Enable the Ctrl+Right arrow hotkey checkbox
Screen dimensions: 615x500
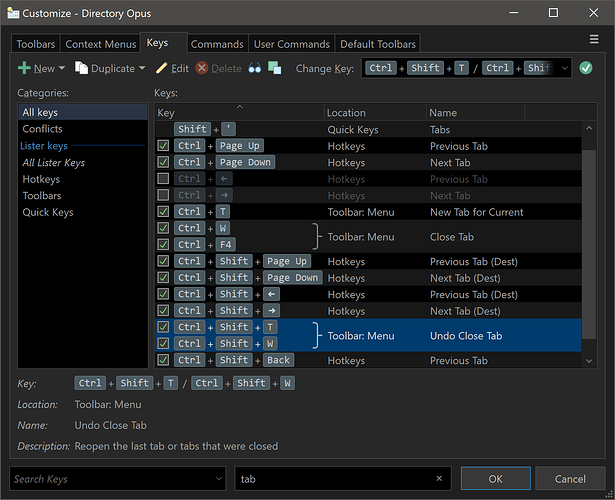pos(163,195)
